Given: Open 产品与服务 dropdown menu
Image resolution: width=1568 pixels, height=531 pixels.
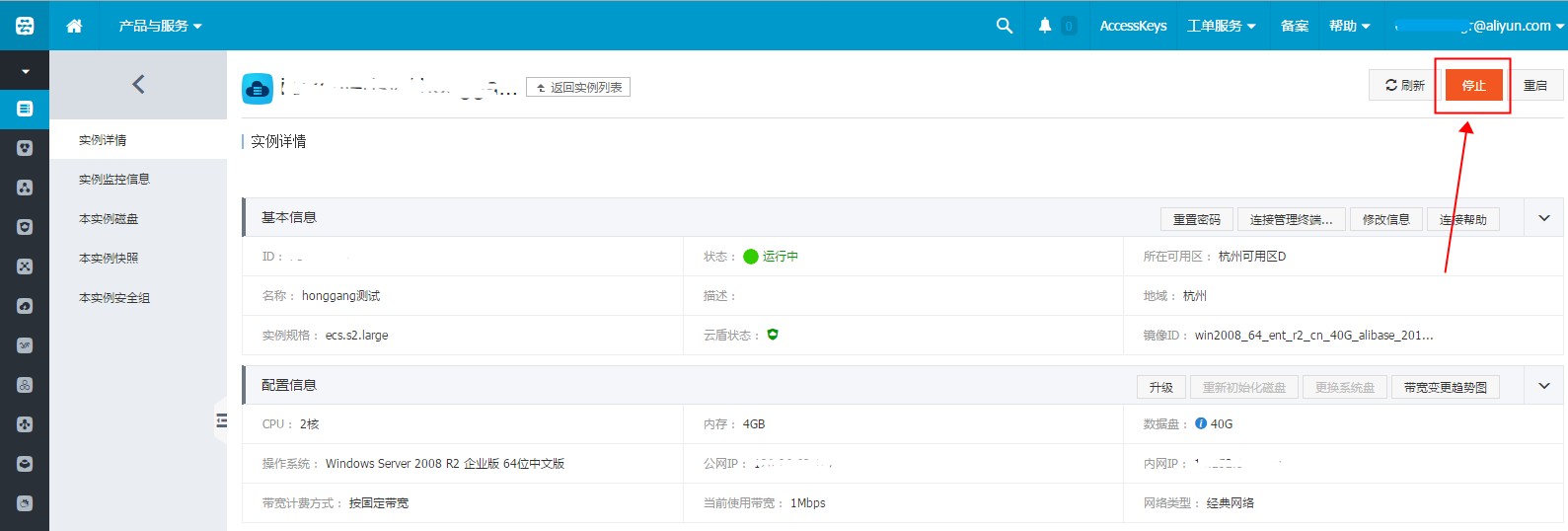Looking at the screenshot, I should click(x=160, y=26).
